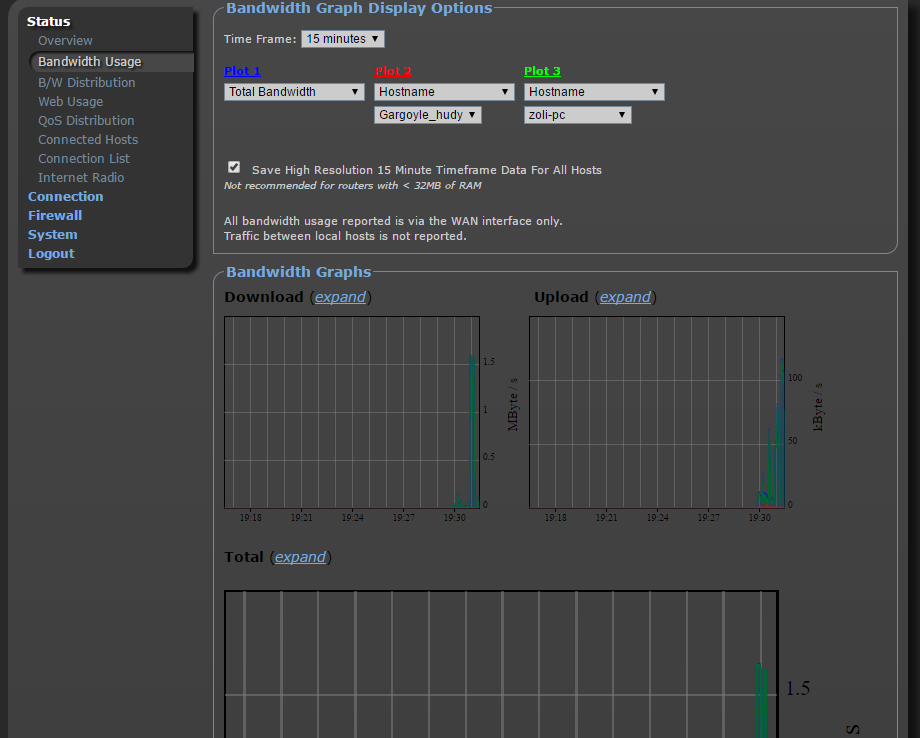Go to the Overview page

click(65, 40)
